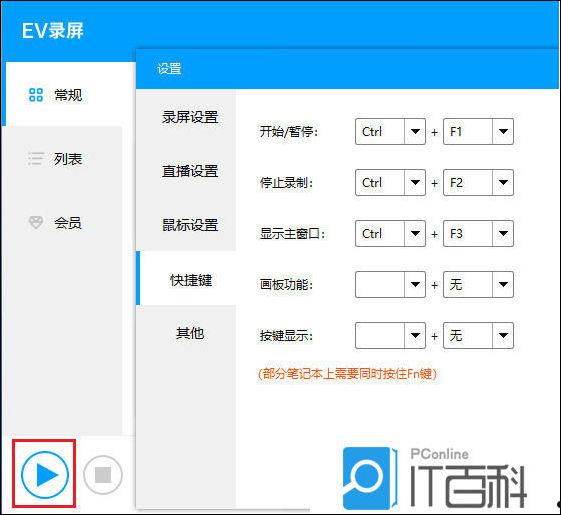Switch to 录屏设置 settings section
561x515 pixels.
click(x=186, y=117)
